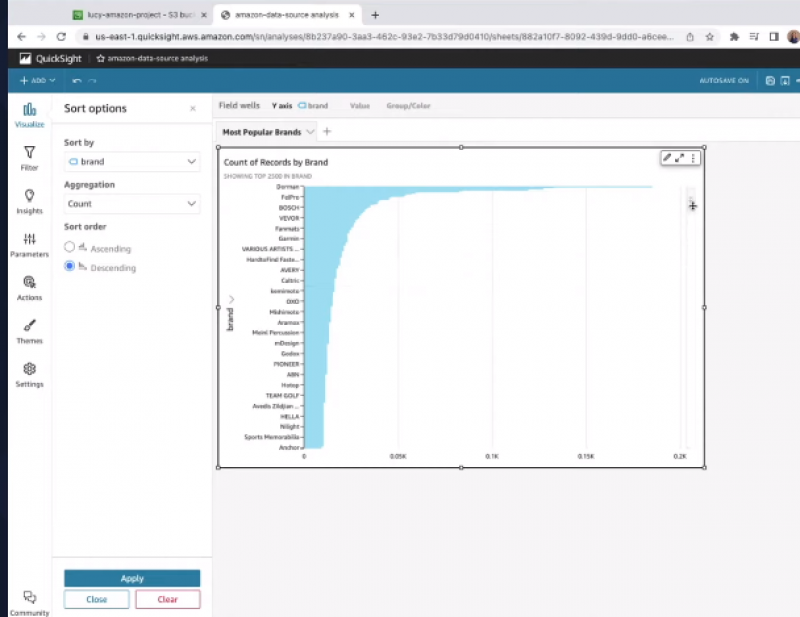
Task: Expand the Aggregation Count dropdown
Action: click(132, 204)
